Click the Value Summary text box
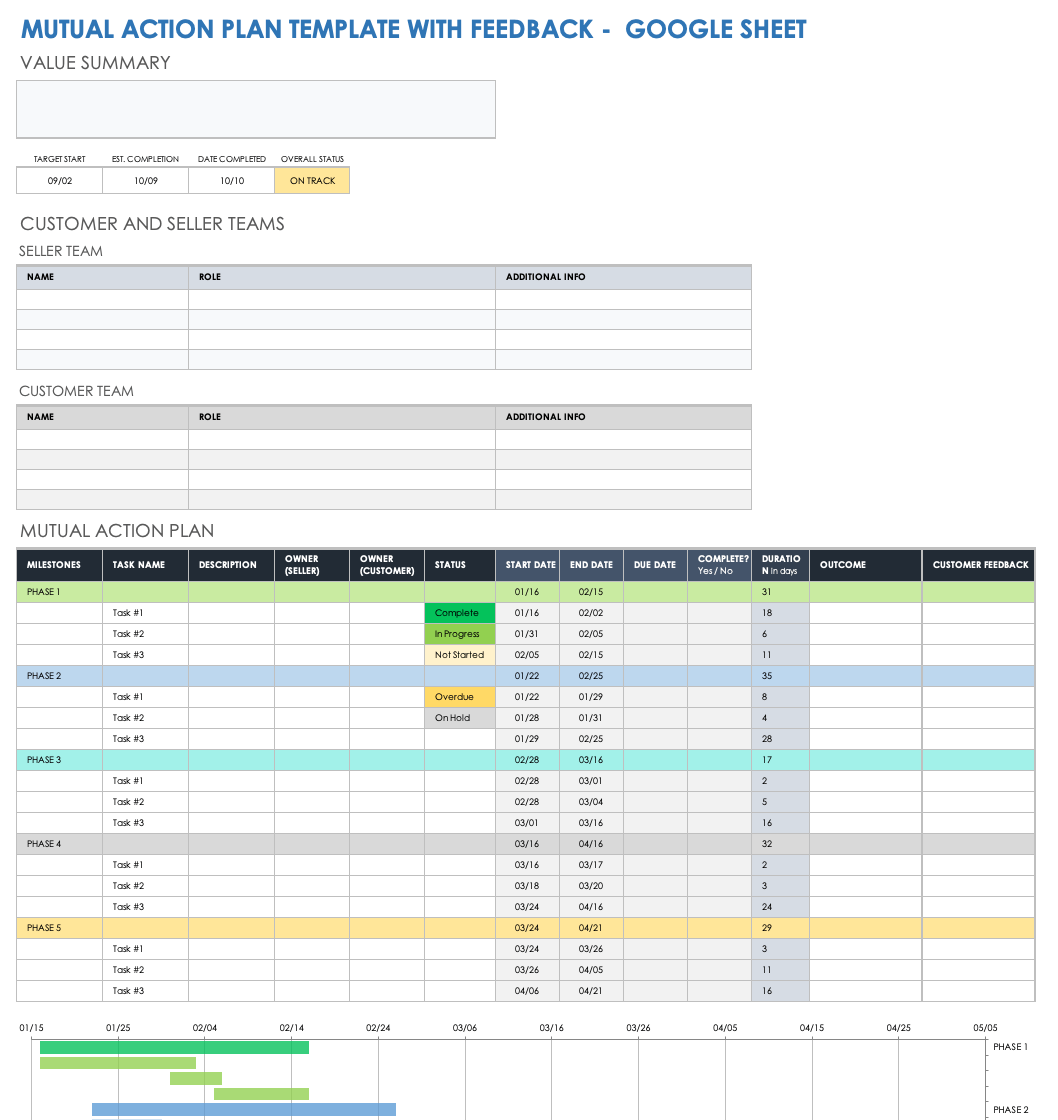Viewport: 1058px width, 1120px height. 256,109
